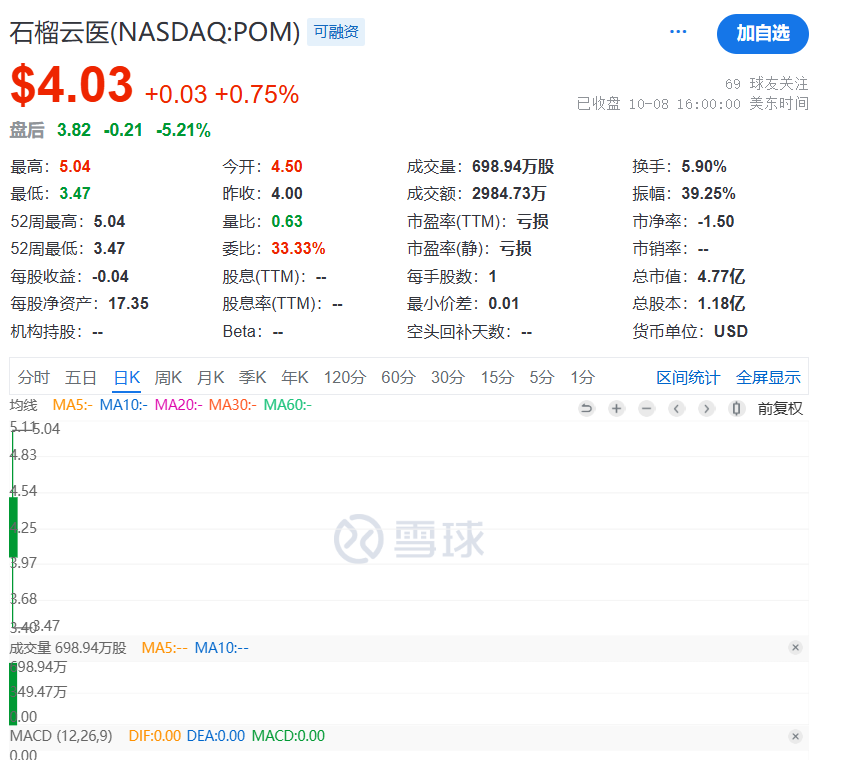This screenshot has height=760, width=845.
Task: Switch to the 周K weekly chart tab
Action: tap(166, 378)
